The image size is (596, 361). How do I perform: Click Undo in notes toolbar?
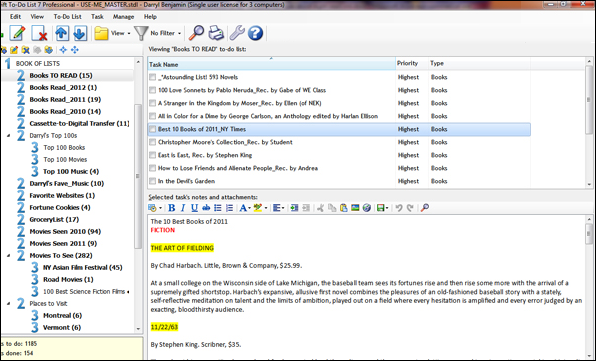pos(399,207)
